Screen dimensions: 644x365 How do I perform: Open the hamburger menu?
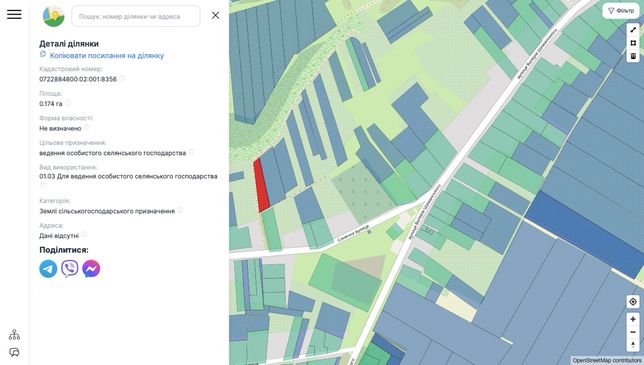tap(14, 14)
